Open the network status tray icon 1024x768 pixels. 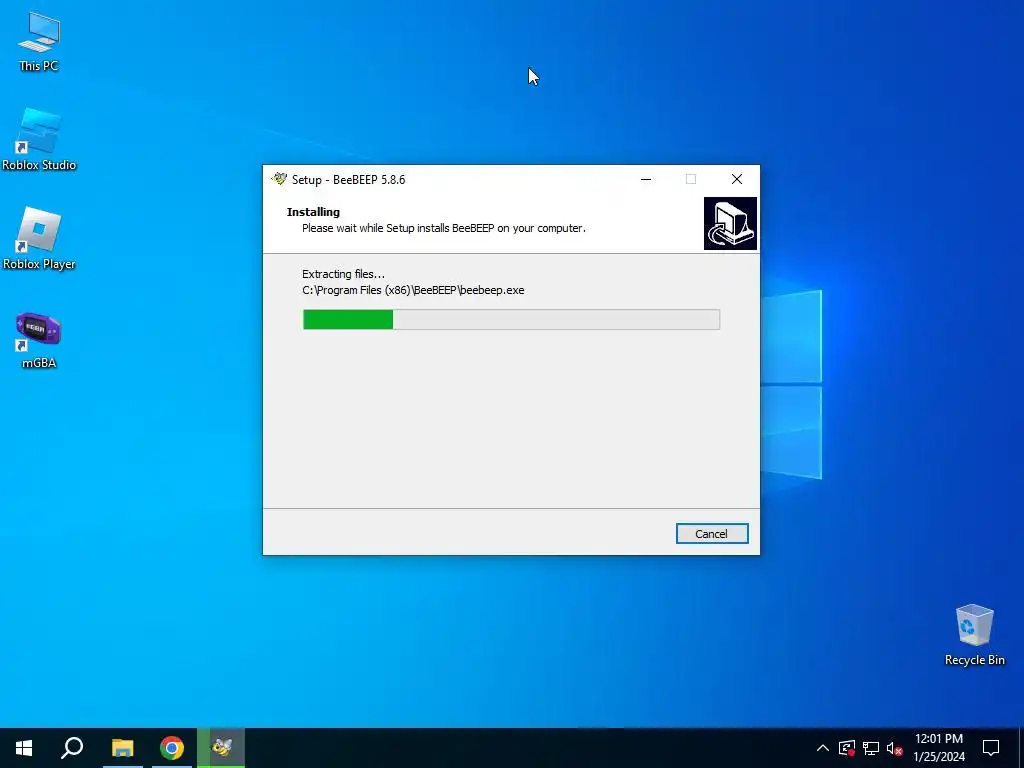tap(871, 748)
